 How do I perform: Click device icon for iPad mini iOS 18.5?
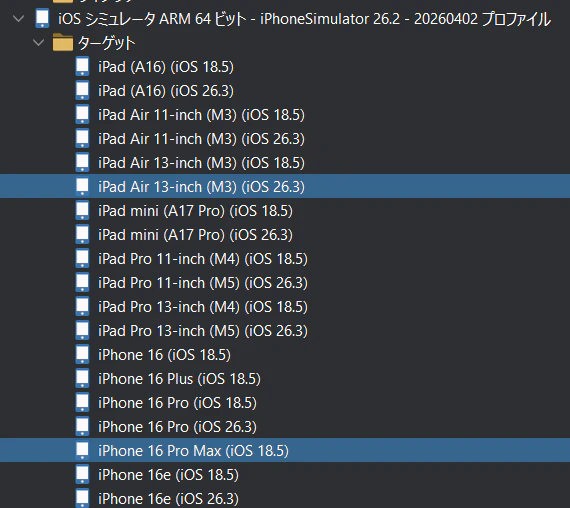tap(82, 211)
